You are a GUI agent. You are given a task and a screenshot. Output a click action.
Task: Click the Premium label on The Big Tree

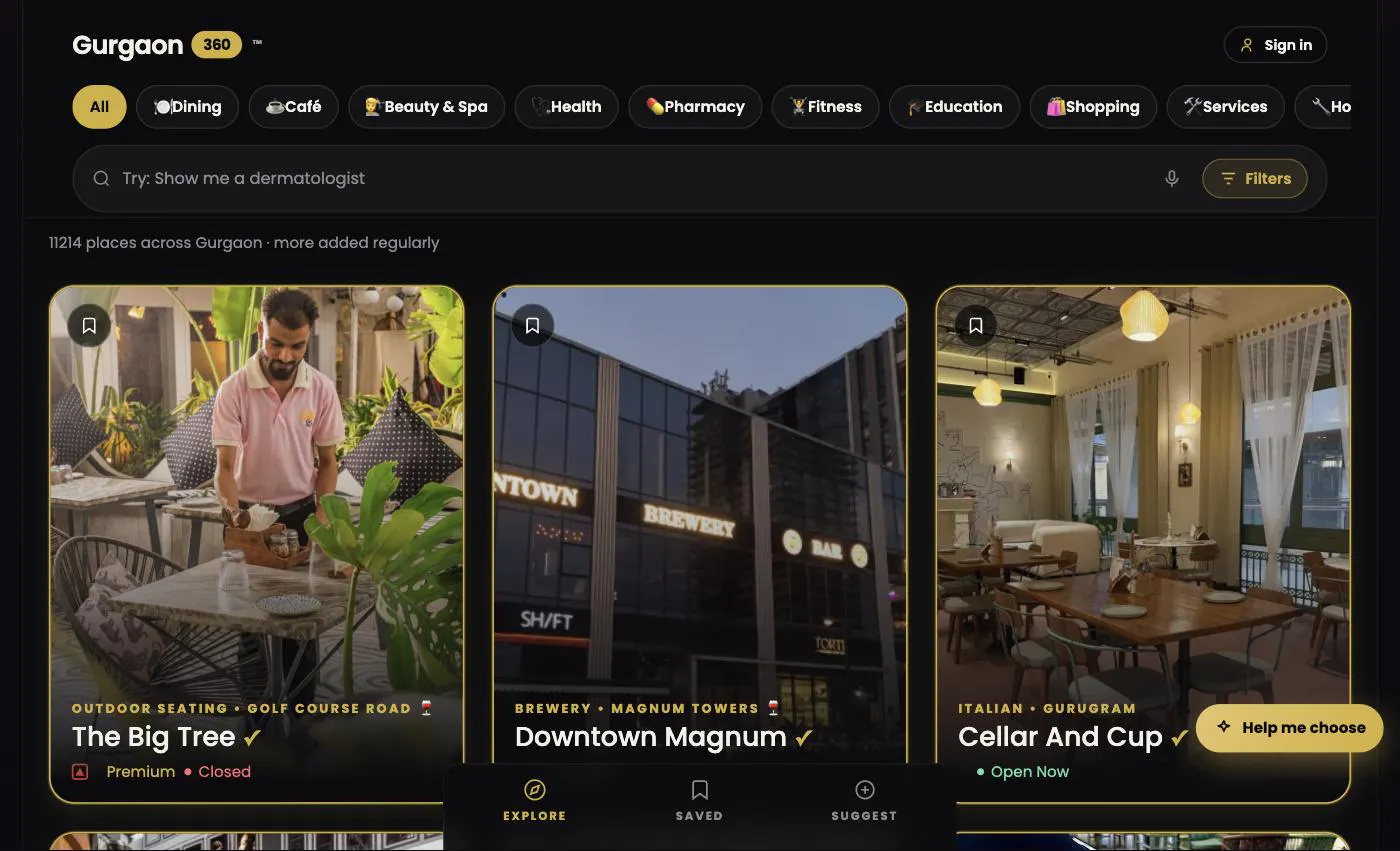point(141,771)
